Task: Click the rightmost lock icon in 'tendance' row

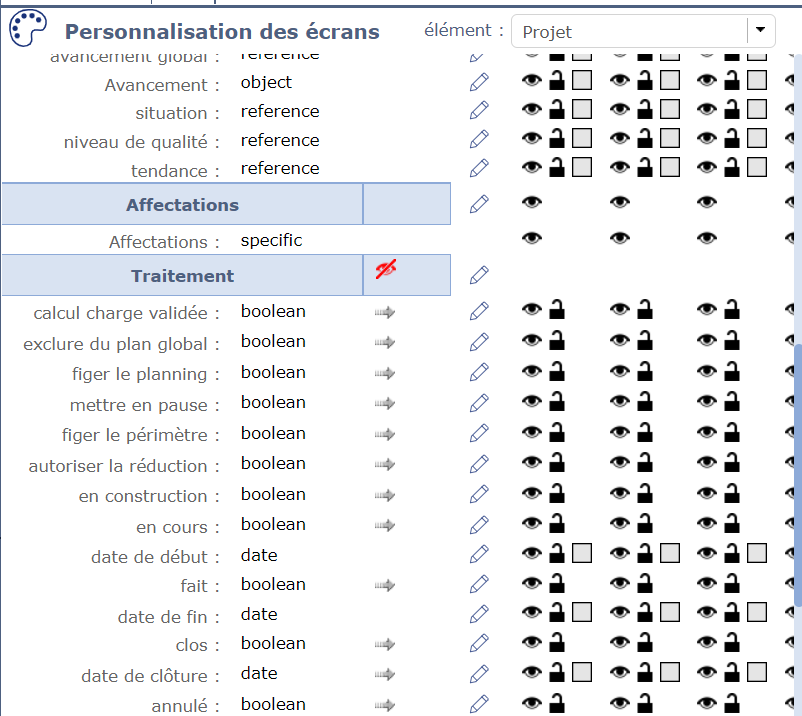Action: tap(733, 167)
